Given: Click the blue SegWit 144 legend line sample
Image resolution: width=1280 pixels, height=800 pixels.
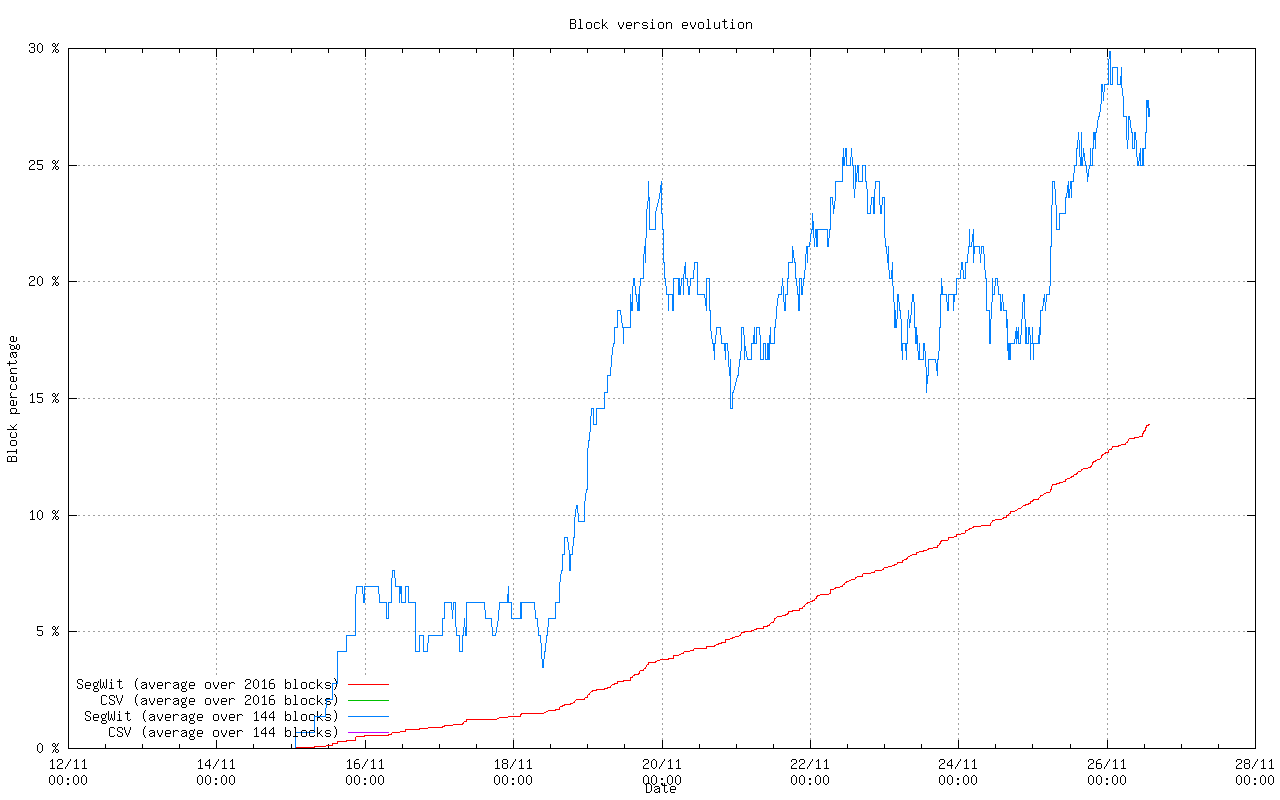Looking at the screenshot, I should click(x=367, y=717).
